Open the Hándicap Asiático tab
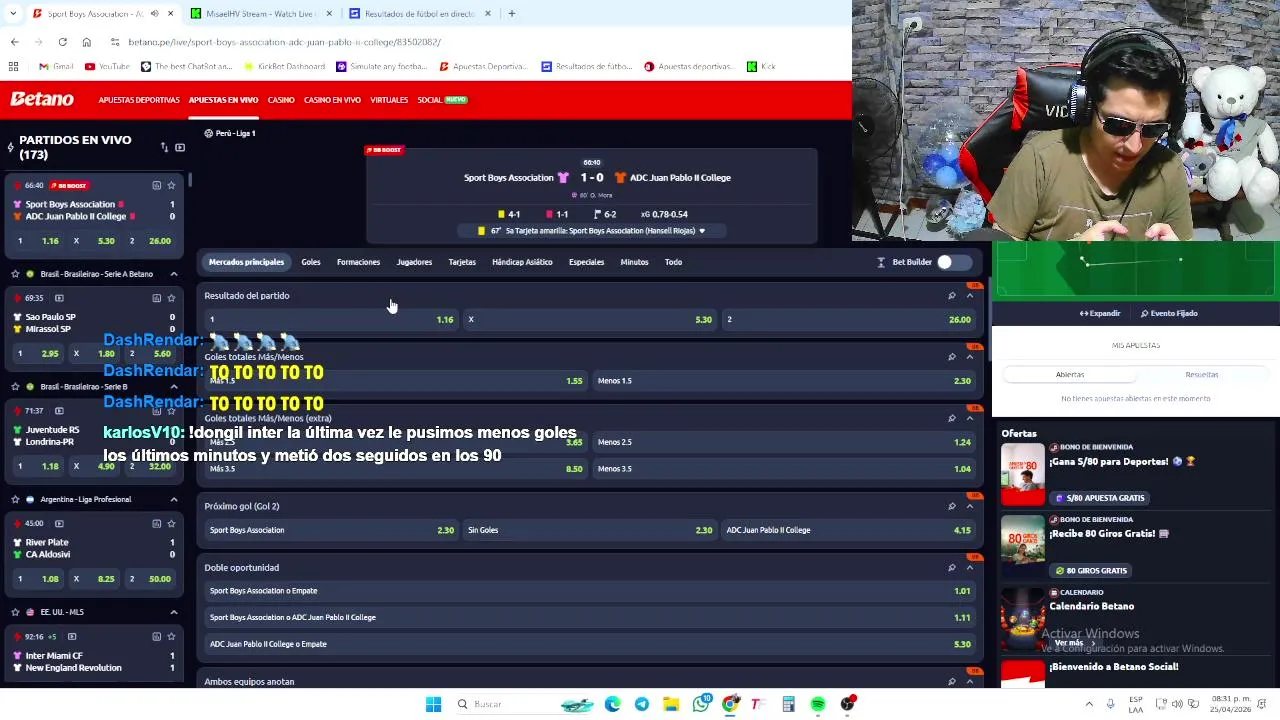Viewport: 1280px width, 720px height. (x=522, y=262)
